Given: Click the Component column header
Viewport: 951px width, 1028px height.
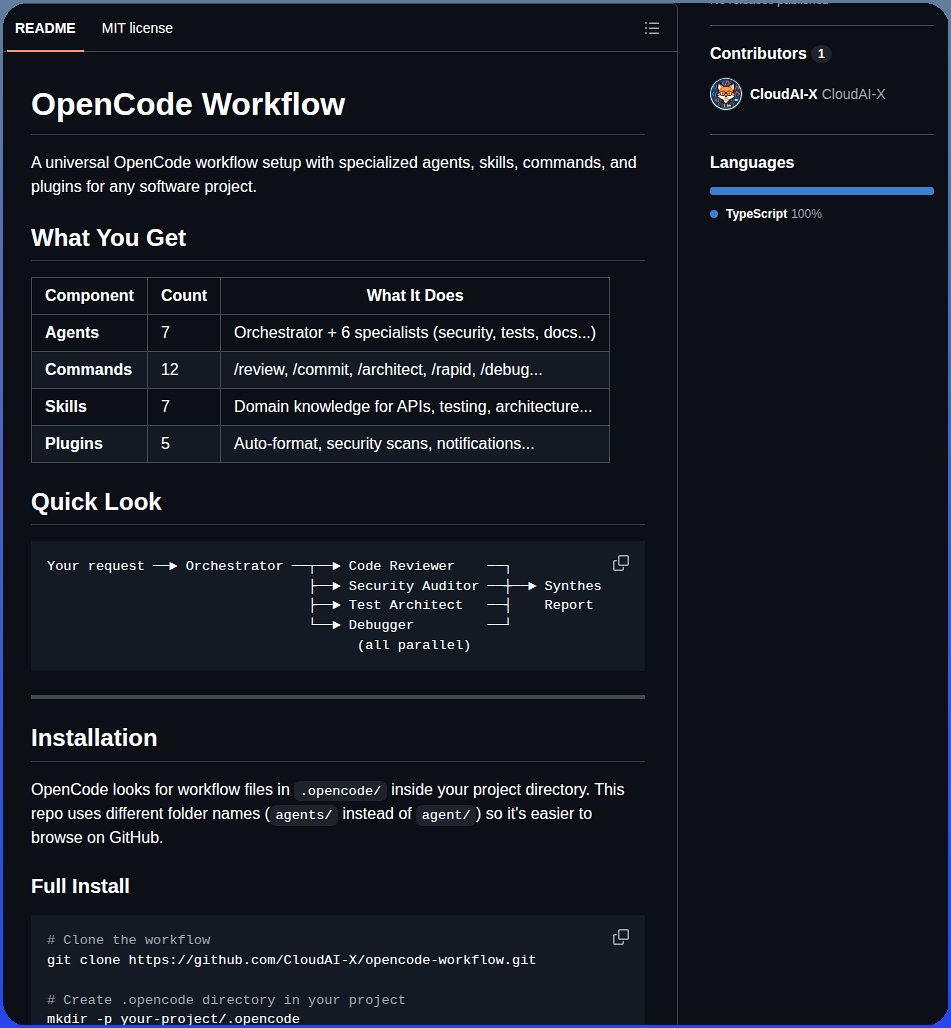Looking at the screenshot, I should click(89, 296).
